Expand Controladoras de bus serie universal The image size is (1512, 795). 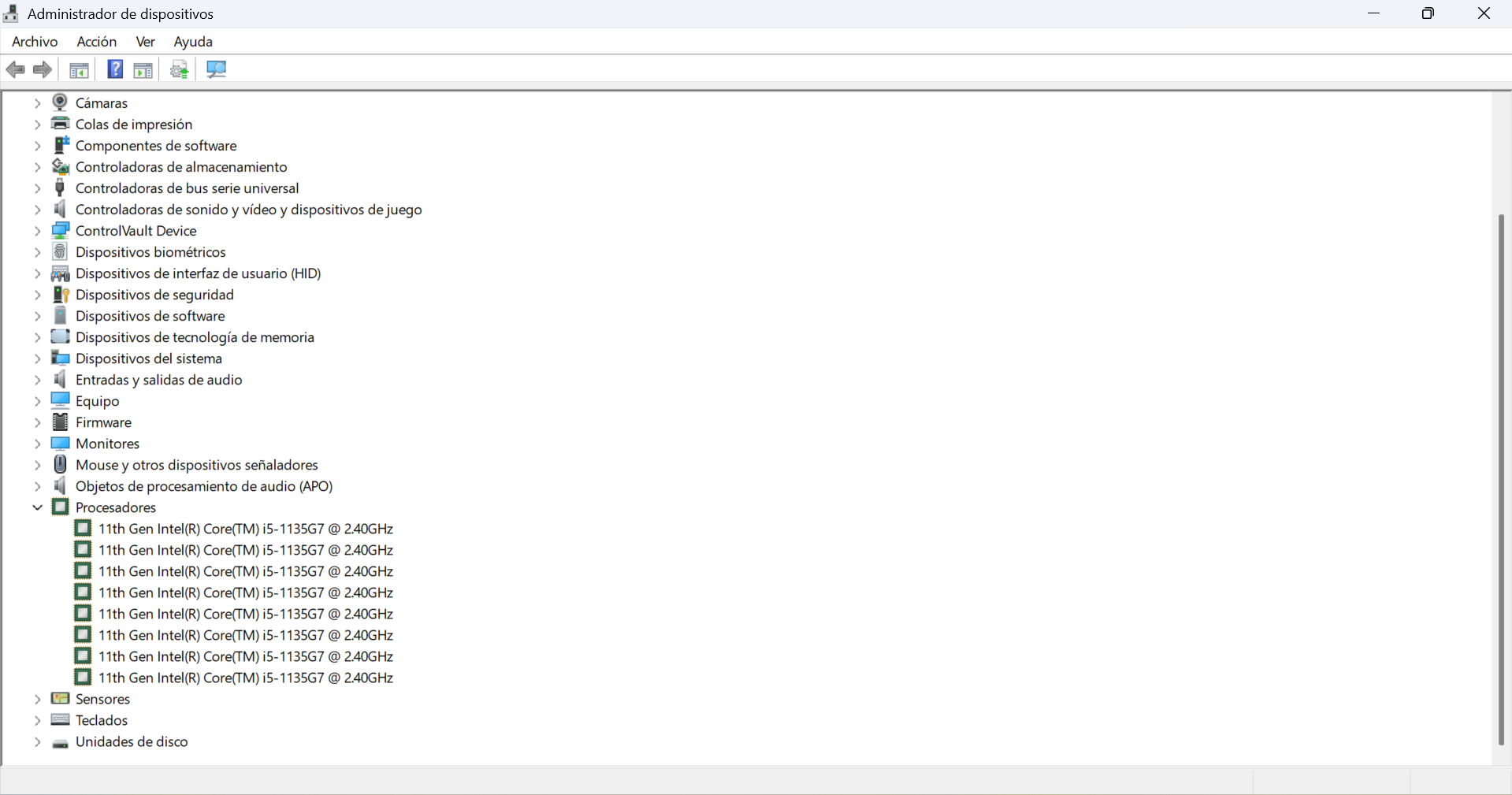37,188
